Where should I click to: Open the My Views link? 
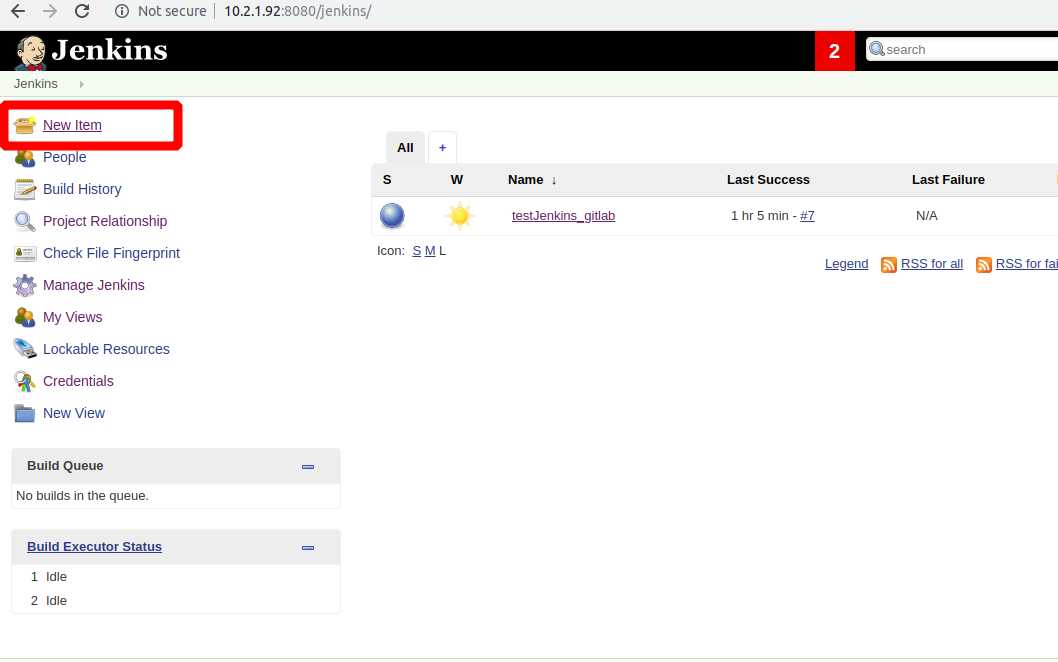(73, 317)
